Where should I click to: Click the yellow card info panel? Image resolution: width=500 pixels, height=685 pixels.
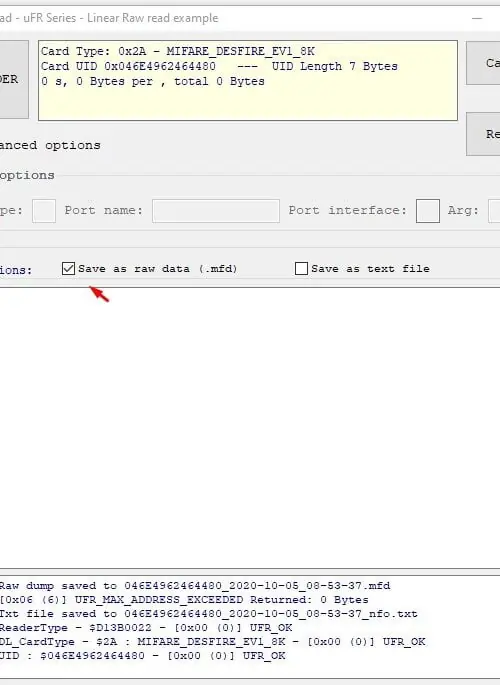pyautogui.click(x=248, y=80)
